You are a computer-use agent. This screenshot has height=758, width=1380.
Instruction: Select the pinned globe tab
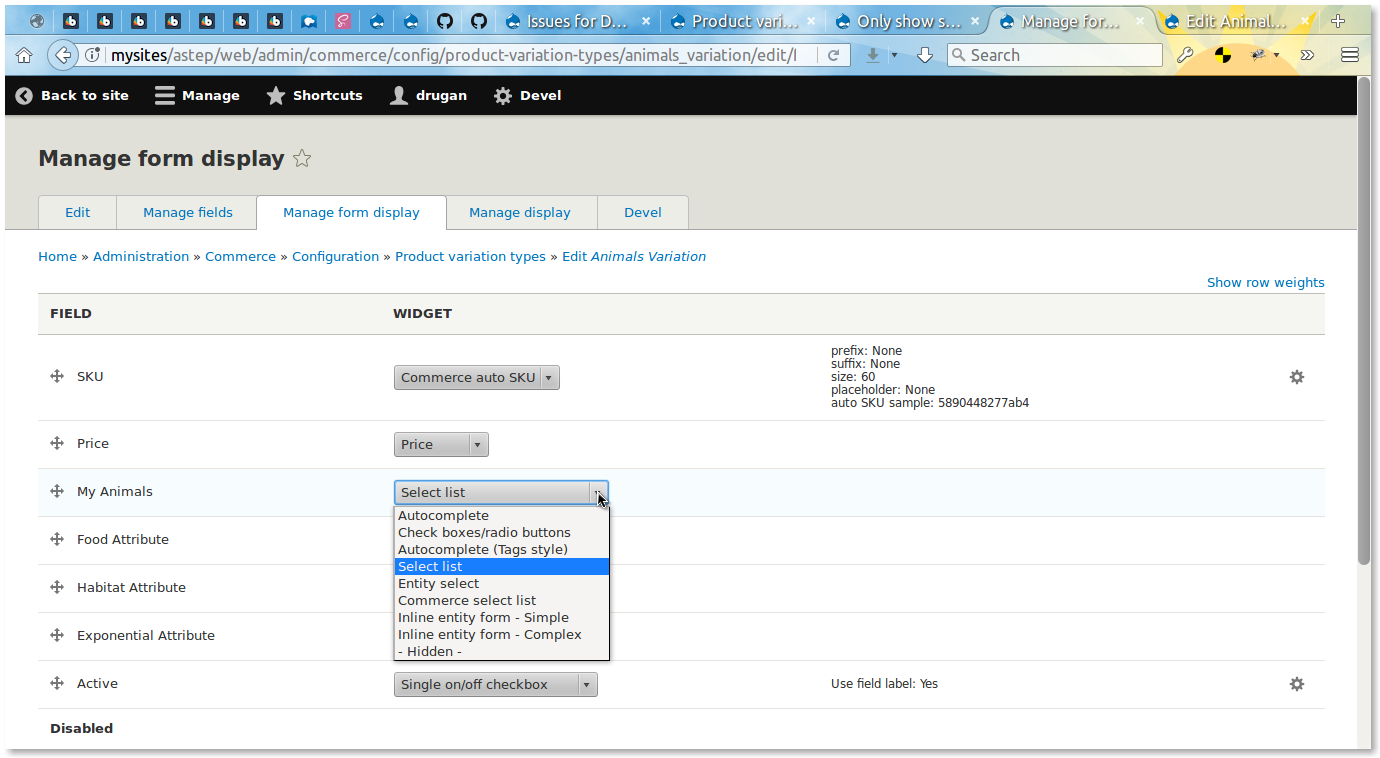tap(37, 21)
